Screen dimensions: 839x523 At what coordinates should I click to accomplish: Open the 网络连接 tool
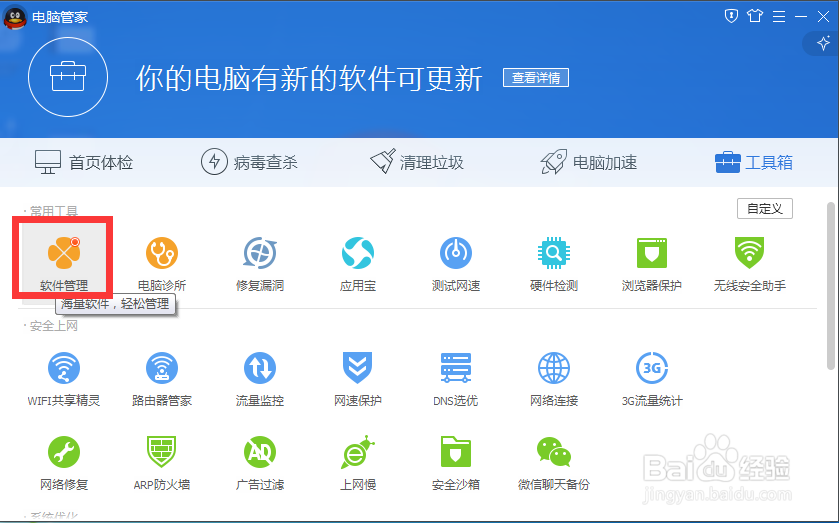click(554, 379)
